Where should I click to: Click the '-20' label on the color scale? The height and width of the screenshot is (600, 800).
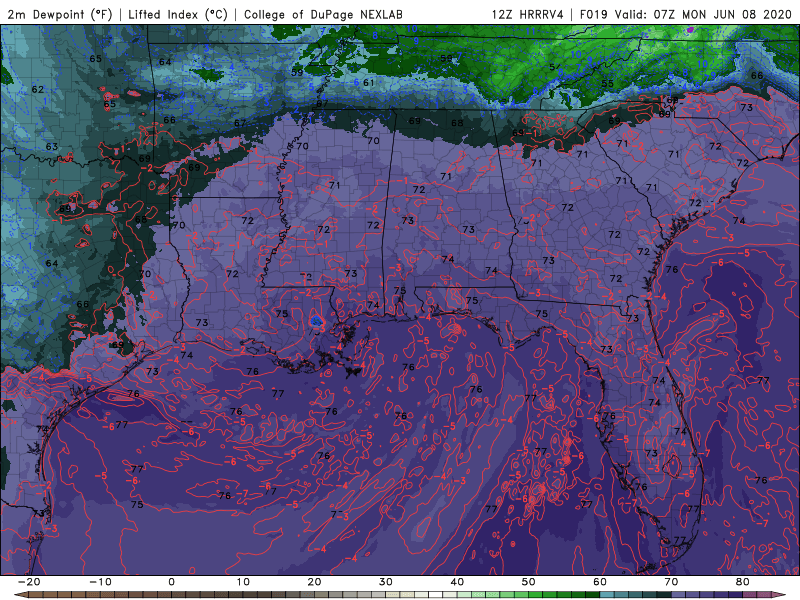tap(29, 582)
